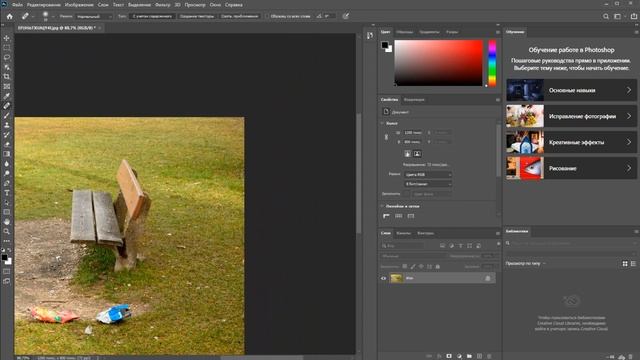Select the Frame tool
This screenshot has width=640, height=360.
tap(7, 87)
